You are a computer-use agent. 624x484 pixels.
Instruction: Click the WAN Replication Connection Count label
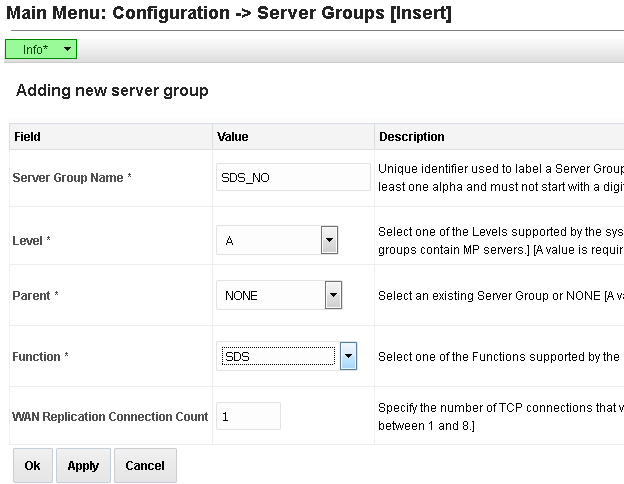[110, 417]
